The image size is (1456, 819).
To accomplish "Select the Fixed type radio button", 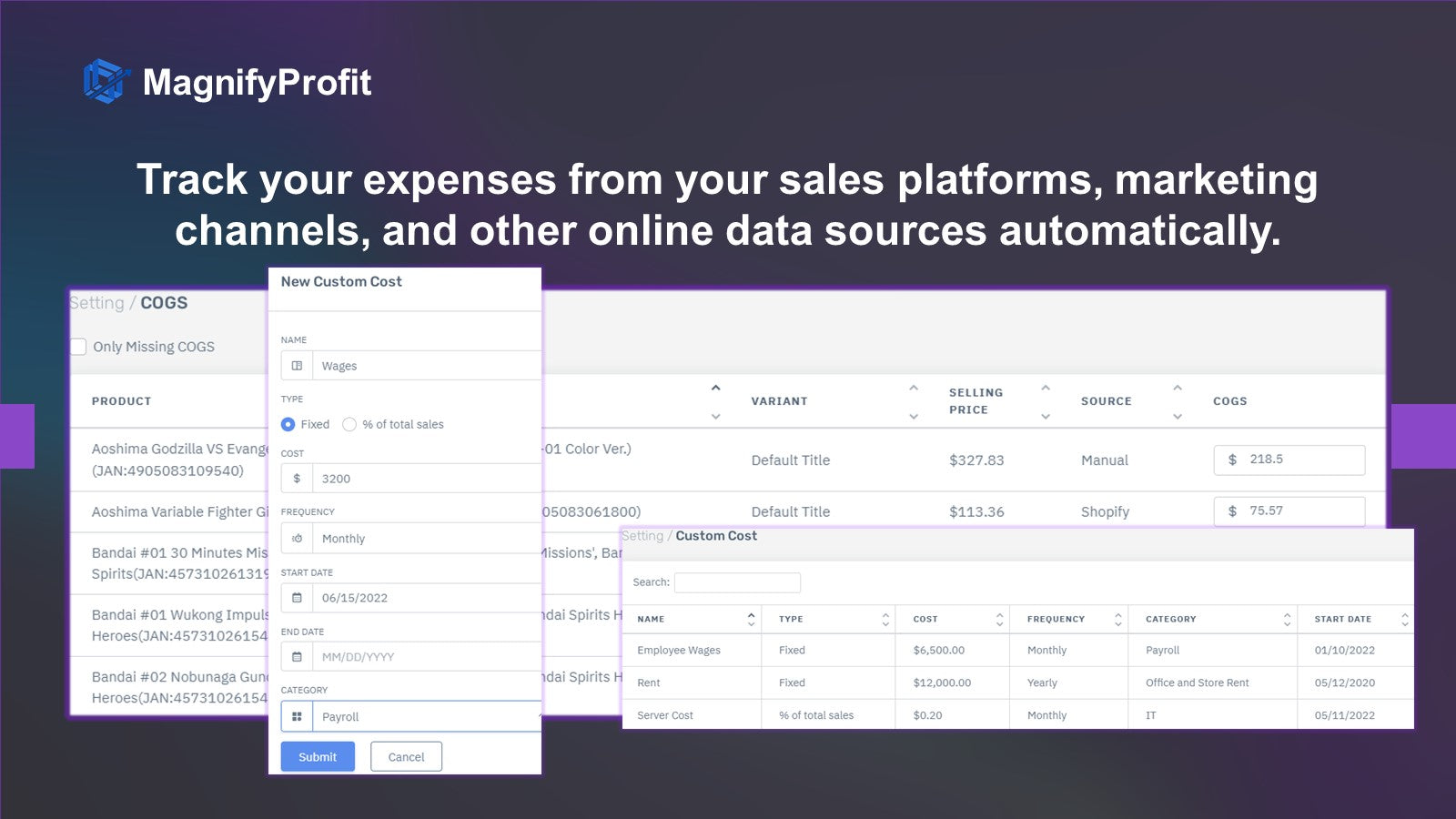I will coord(288,424).
